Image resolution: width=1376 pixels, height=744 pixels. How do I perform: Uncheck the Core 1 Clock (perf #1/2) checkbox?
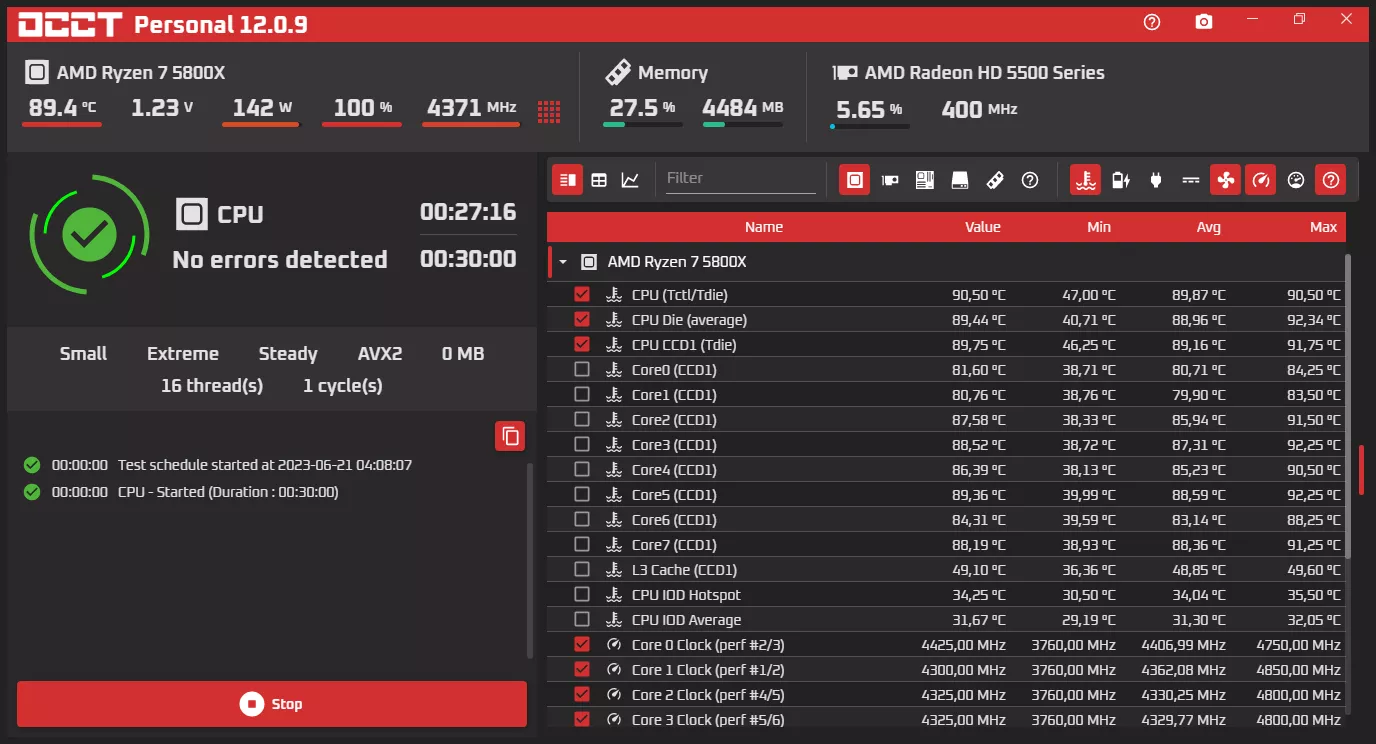coord(582,670)
